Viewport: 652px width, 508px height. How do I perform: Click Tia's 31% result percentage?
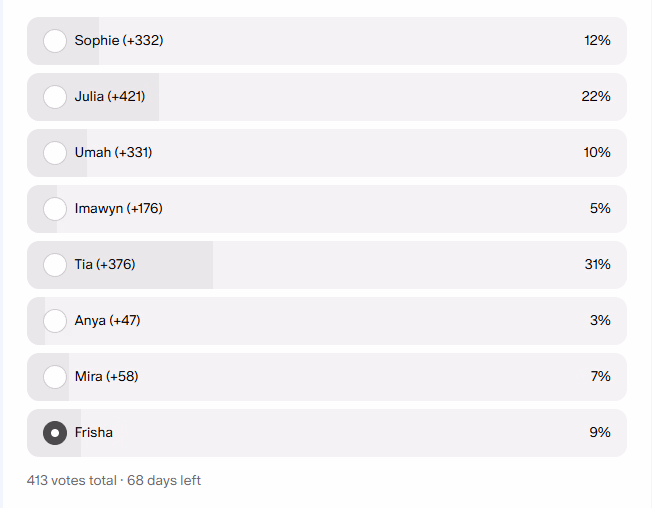click(597, 265)
